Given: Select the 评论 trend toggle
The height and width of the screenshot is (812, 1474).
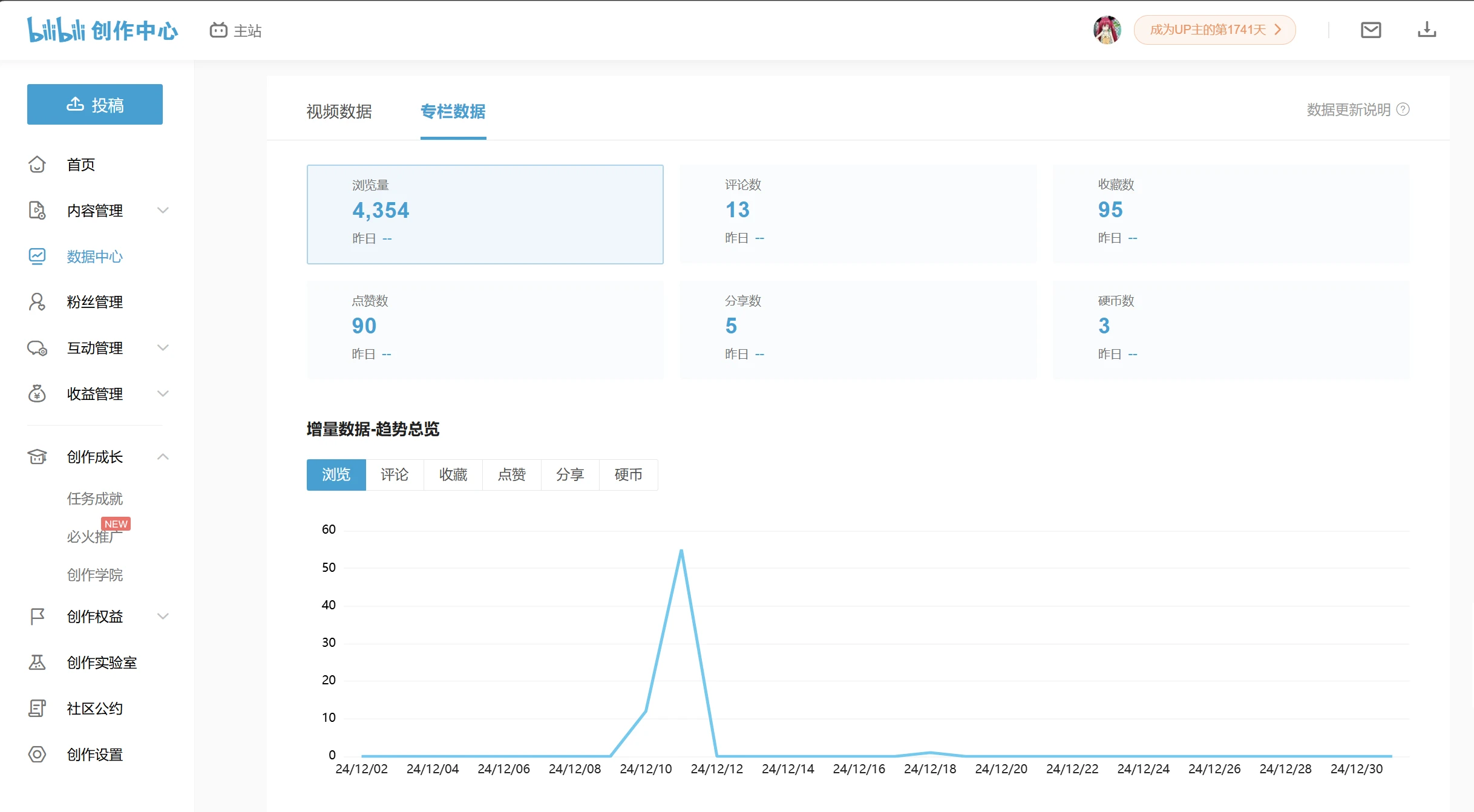Looking at the screenshot, I should pyautogui.click(x=395, y=475).
